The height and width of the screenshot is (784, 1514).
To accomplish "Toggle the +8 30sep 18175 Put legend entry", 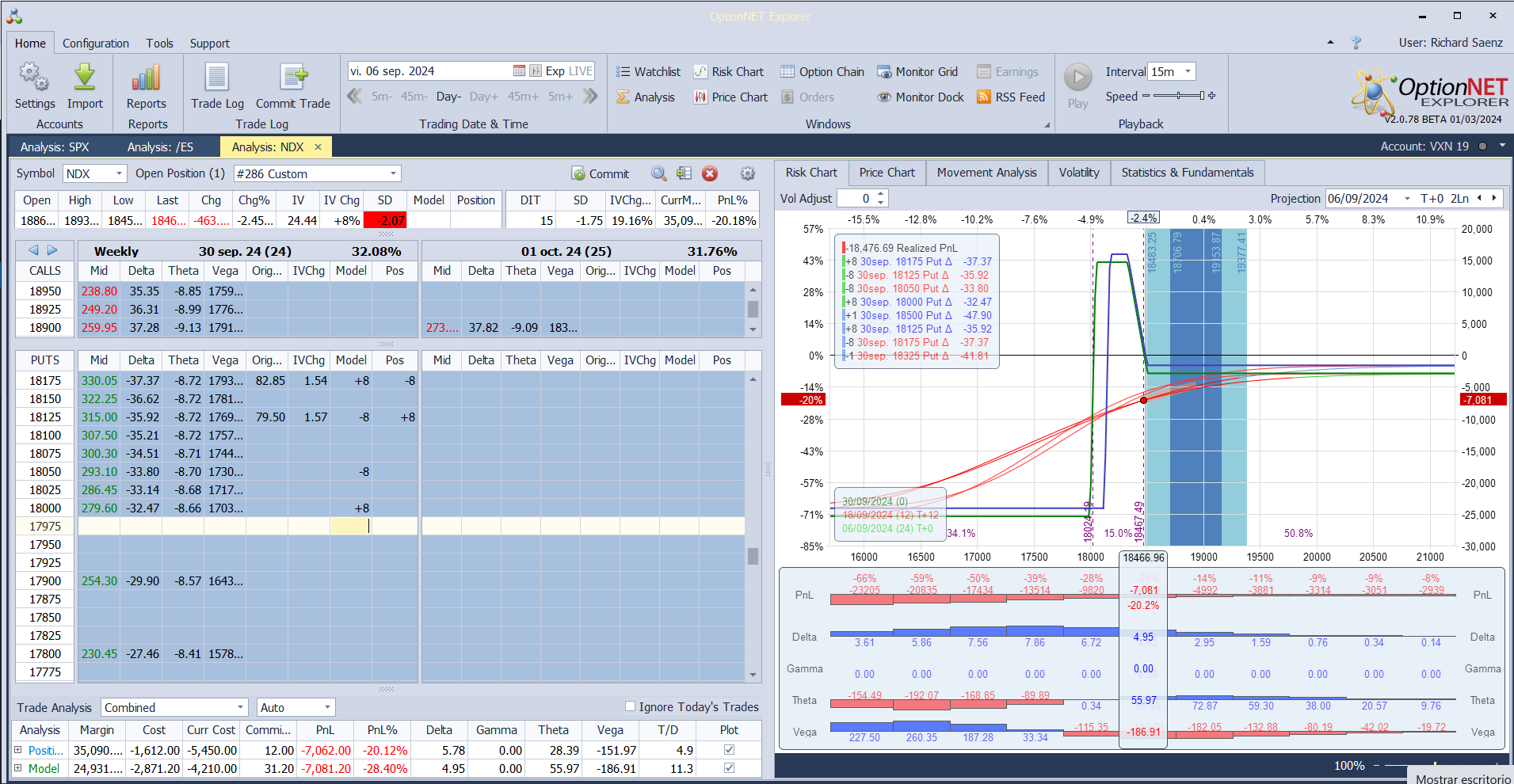I will click(917, 261).
